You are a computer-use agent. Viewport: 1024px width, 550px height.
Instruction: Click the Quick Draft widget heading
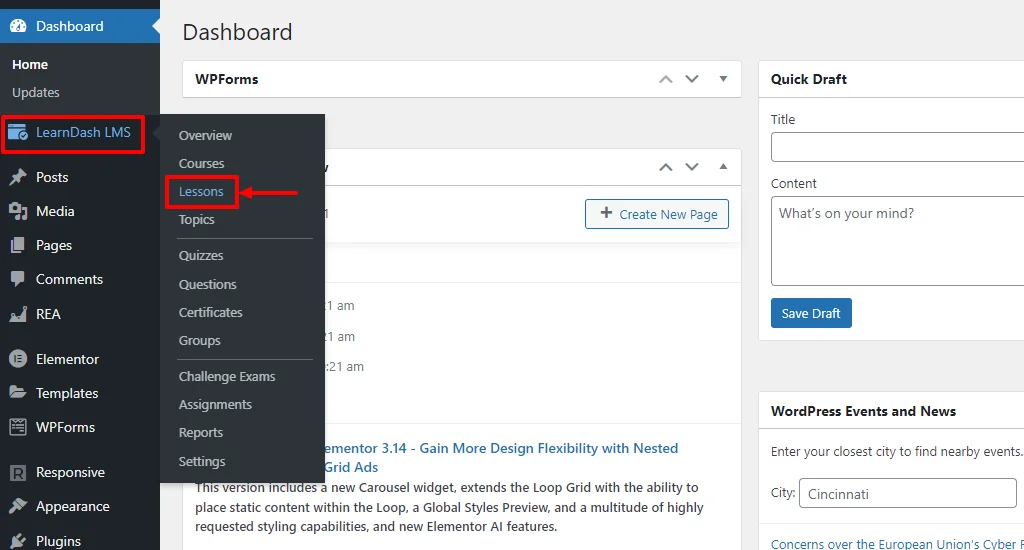click(808, 79)
